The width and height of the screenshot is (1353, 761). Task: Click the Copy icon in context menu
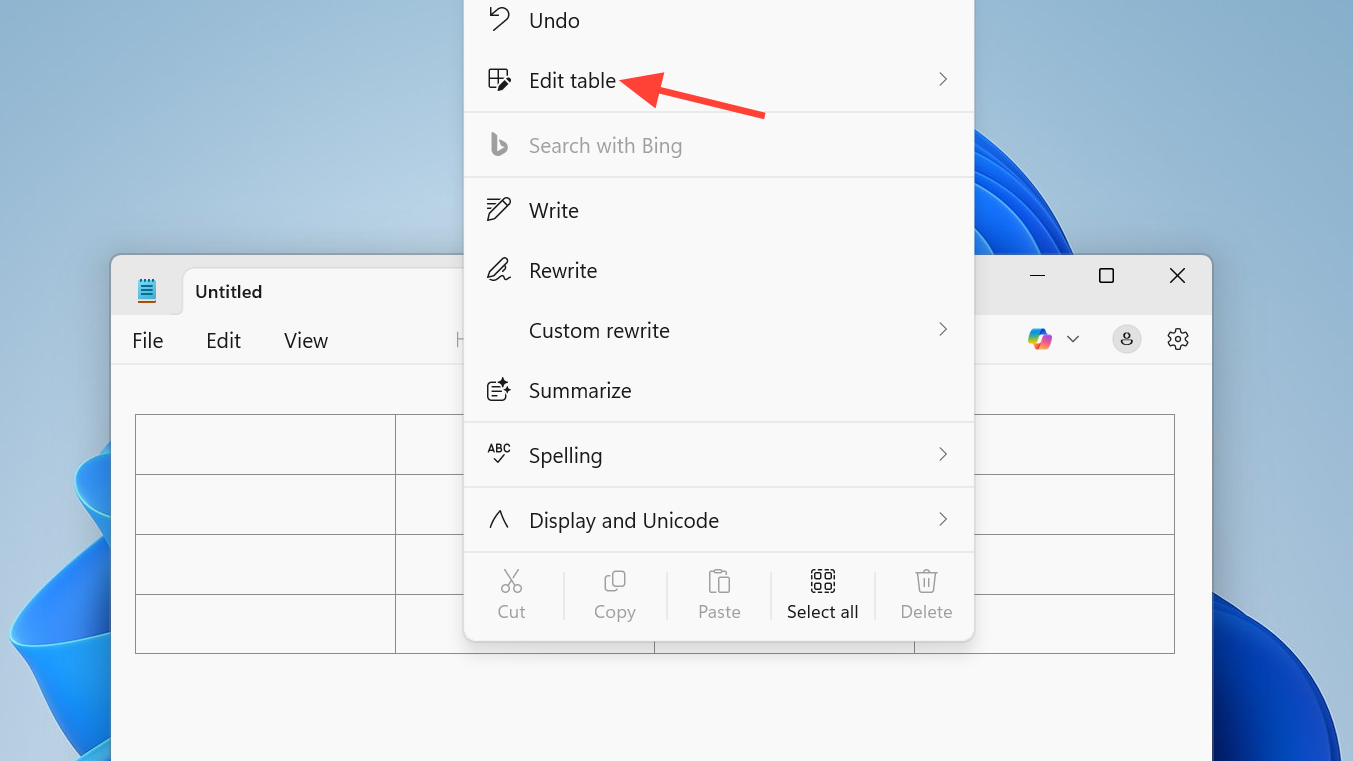(614, 582)
